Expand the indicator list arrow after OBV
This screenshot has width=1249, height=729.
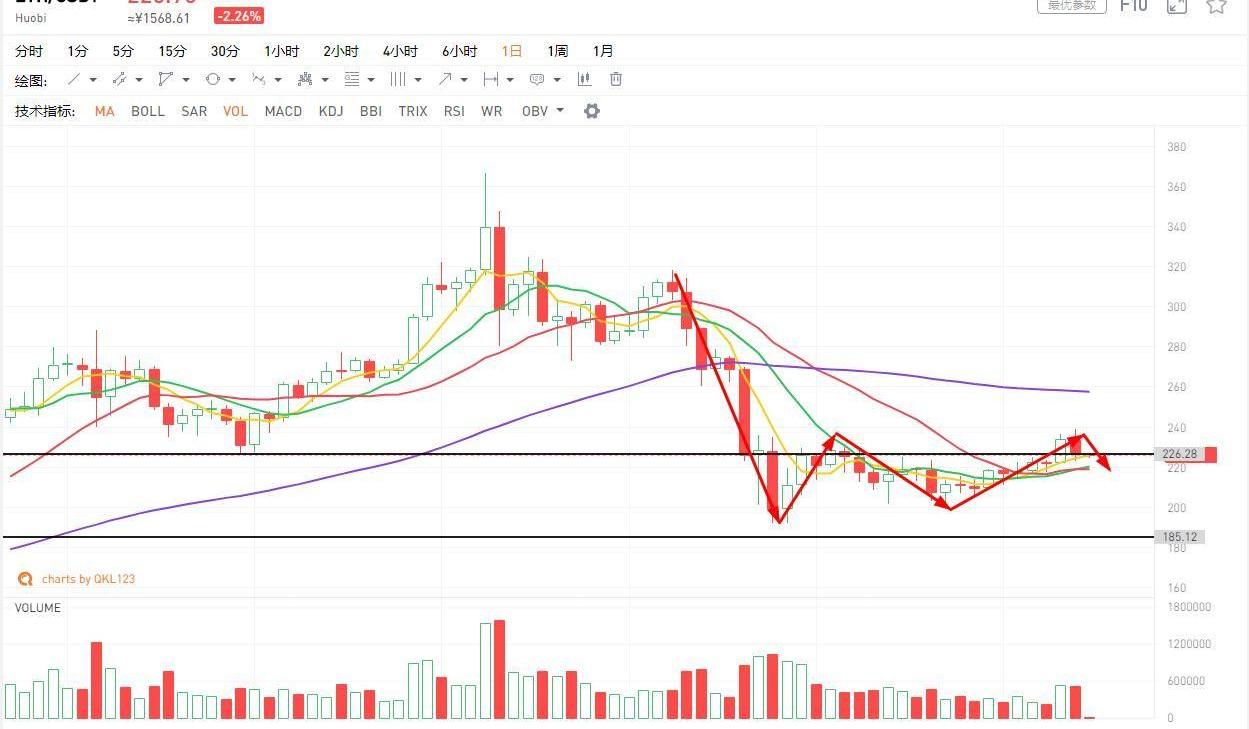pos(560,110)
